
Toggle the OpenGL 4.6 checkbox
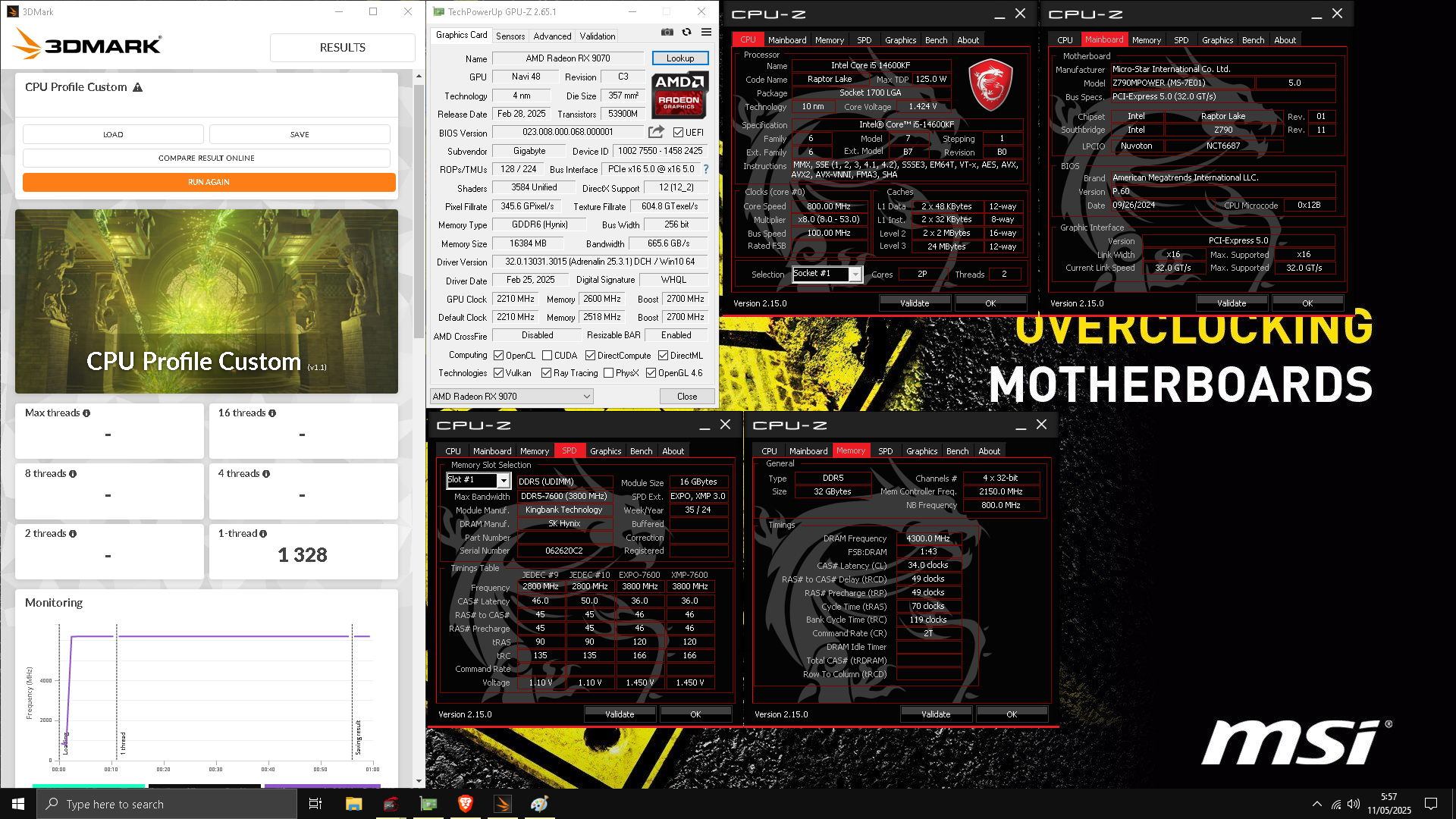(x=651, y=373)
